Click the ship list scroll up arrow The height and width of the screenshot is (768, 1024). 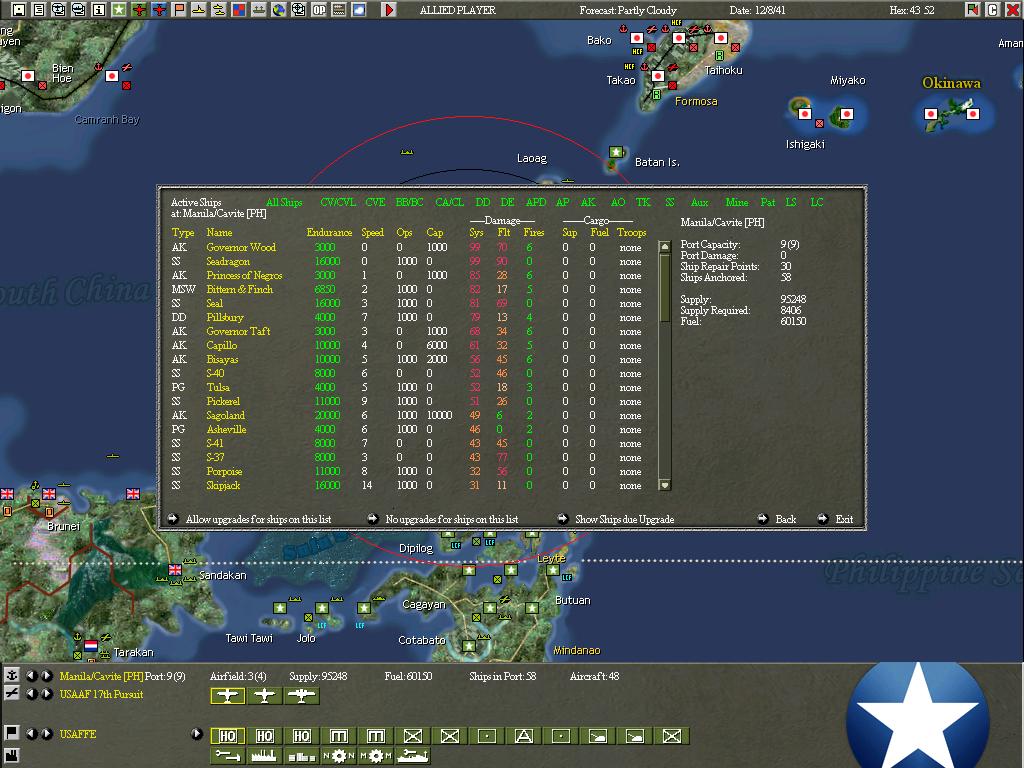coord(665,247)
